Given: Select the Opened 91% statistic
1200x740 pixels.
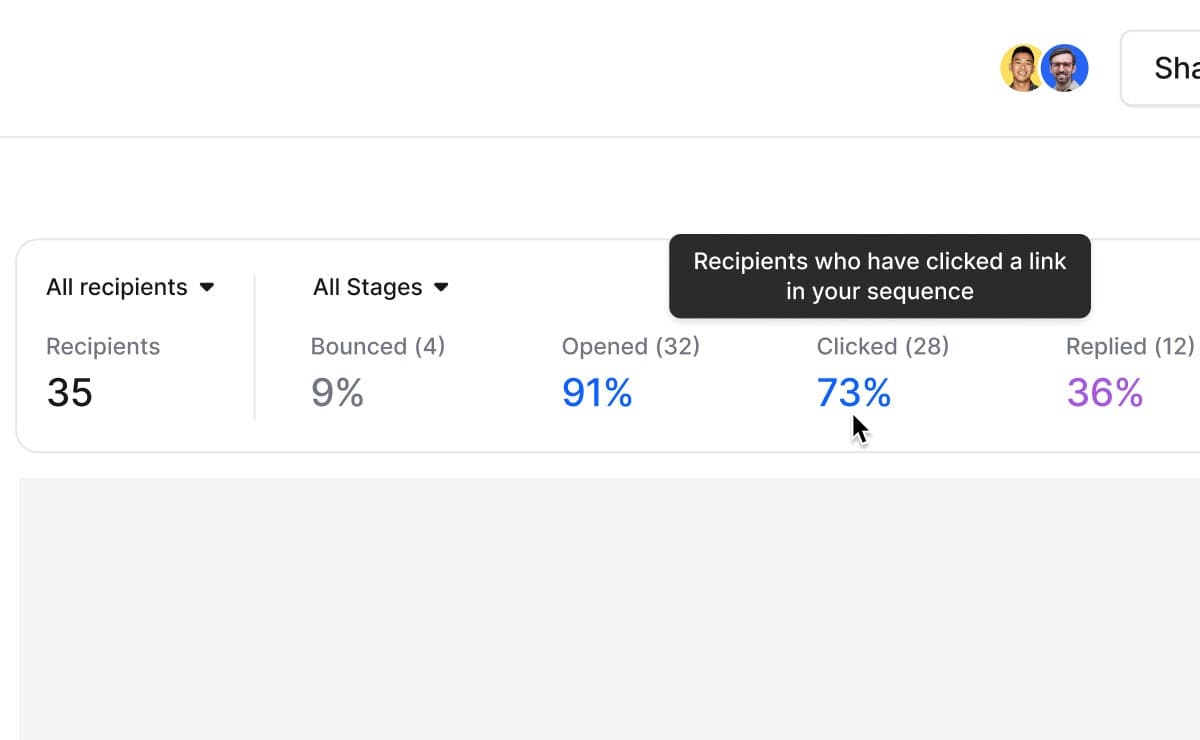Looking at the screenshot, I should click(x=596, y=393).
